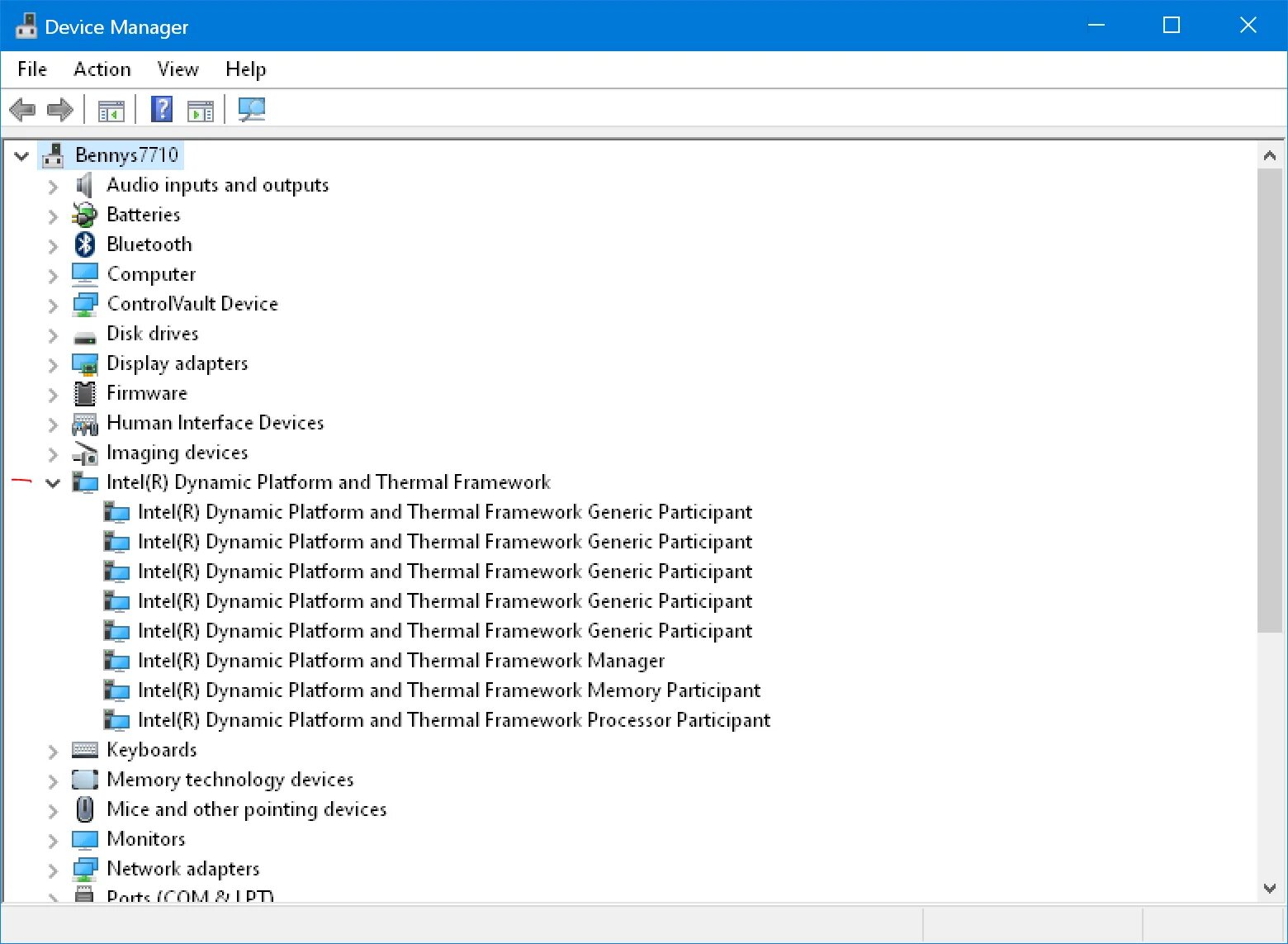Click the Memory Participant device icon
Image resolution: width=1288 pixels, height=944 pixels.
116,691
